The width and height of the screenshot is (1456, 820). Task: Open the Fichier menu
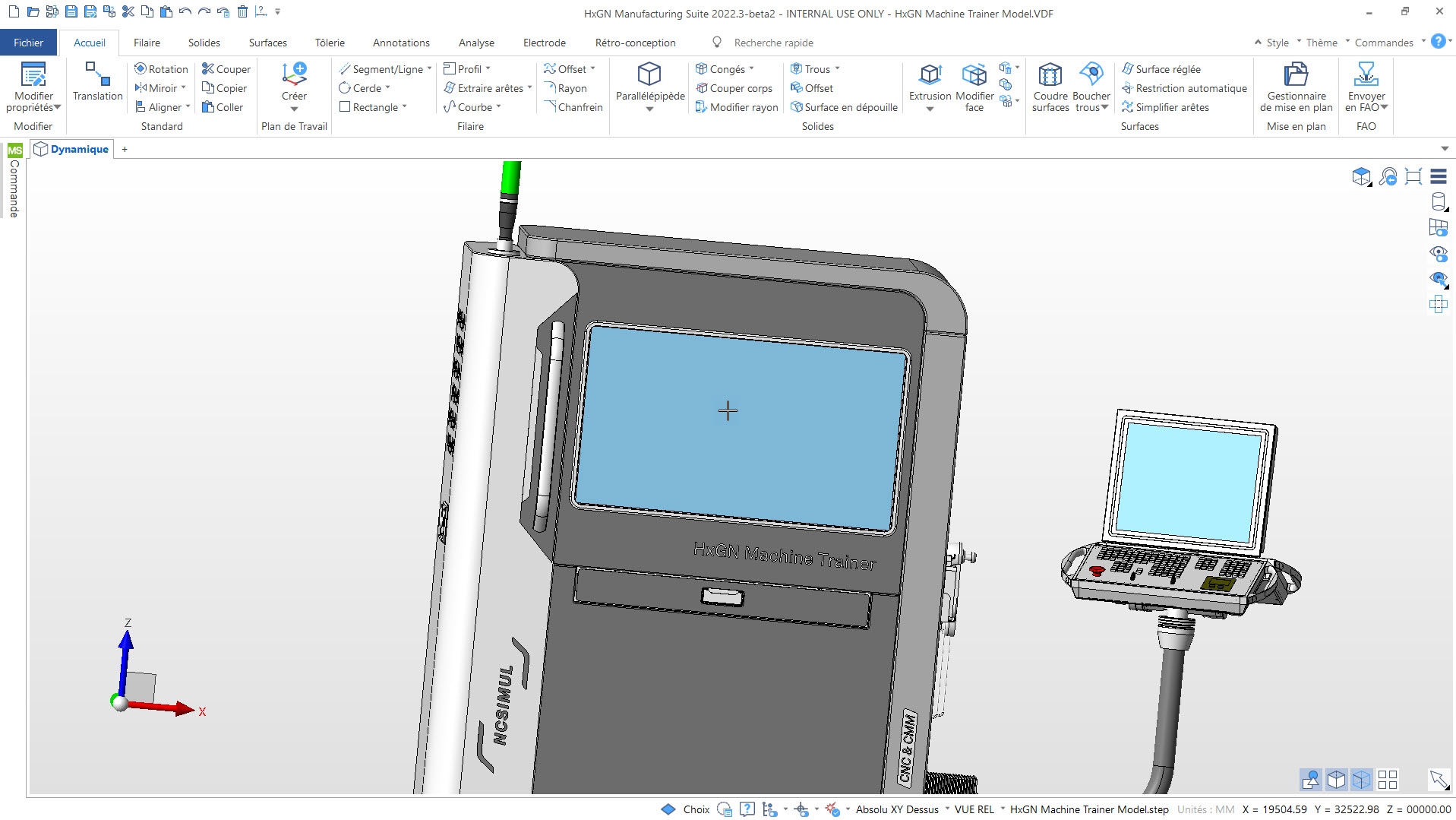tap(28, 43)
